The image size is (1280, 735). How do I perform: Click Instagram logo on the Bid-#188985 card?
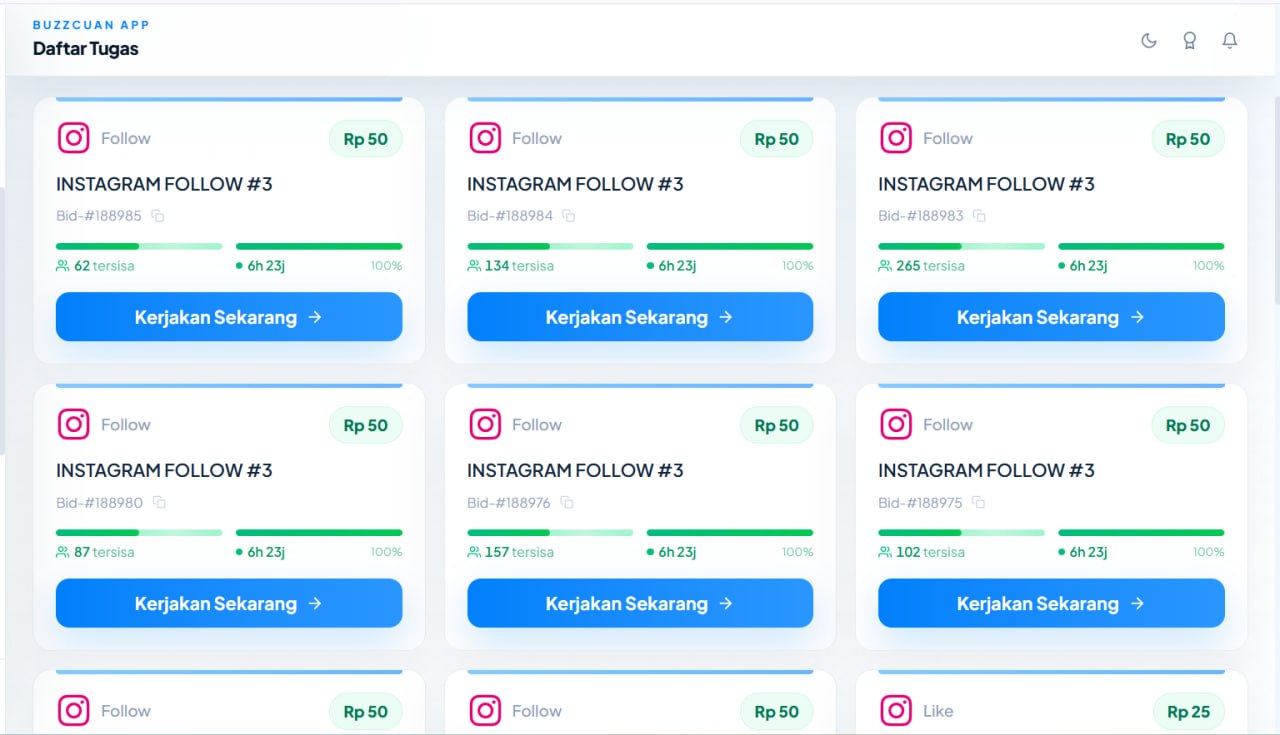tap(74, 138)
